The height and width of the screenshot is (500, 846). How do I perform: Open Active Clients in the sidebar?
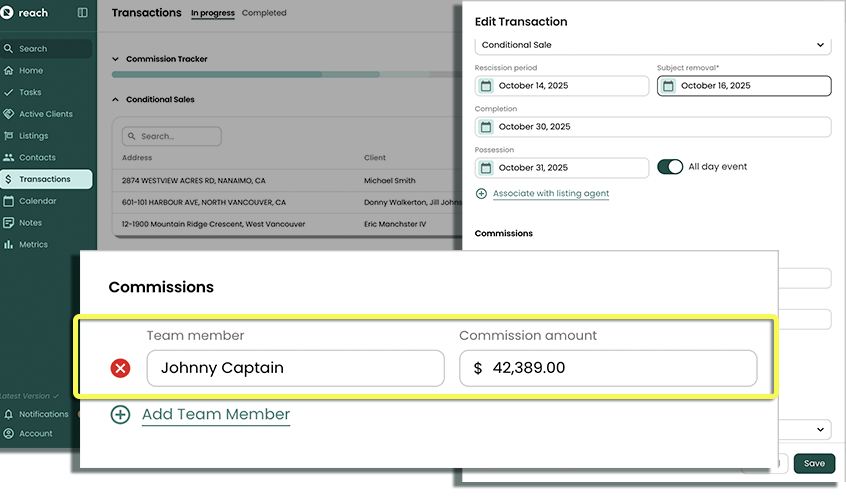click(45, 114)
